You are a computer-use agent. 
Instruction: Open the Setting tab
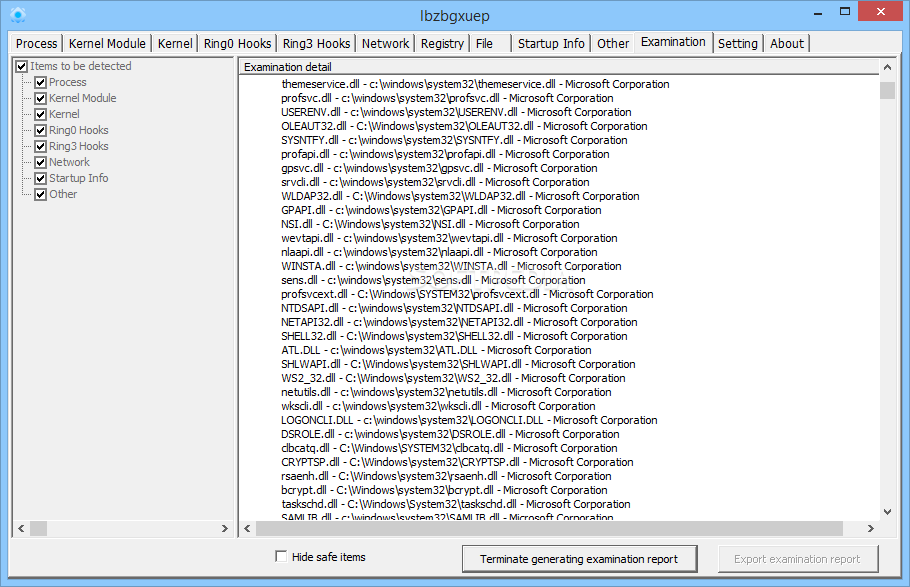[738, 44]
